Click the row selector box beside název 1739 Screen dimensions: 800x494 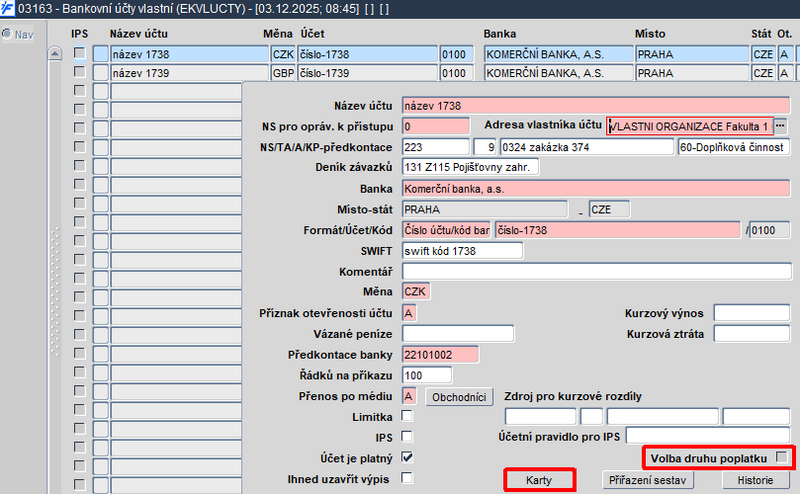101,73
